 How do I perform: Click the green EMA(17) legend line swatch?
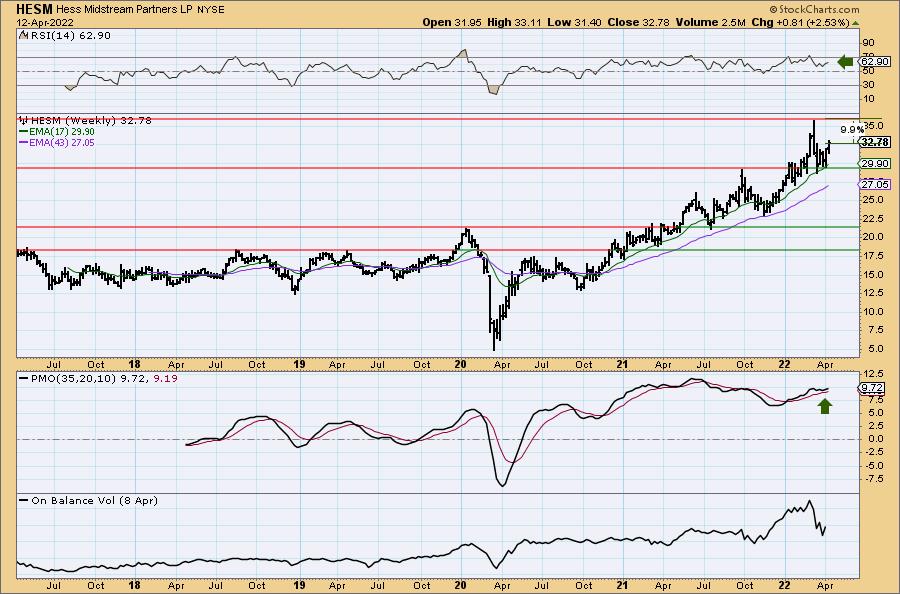[x=24, y=131]
